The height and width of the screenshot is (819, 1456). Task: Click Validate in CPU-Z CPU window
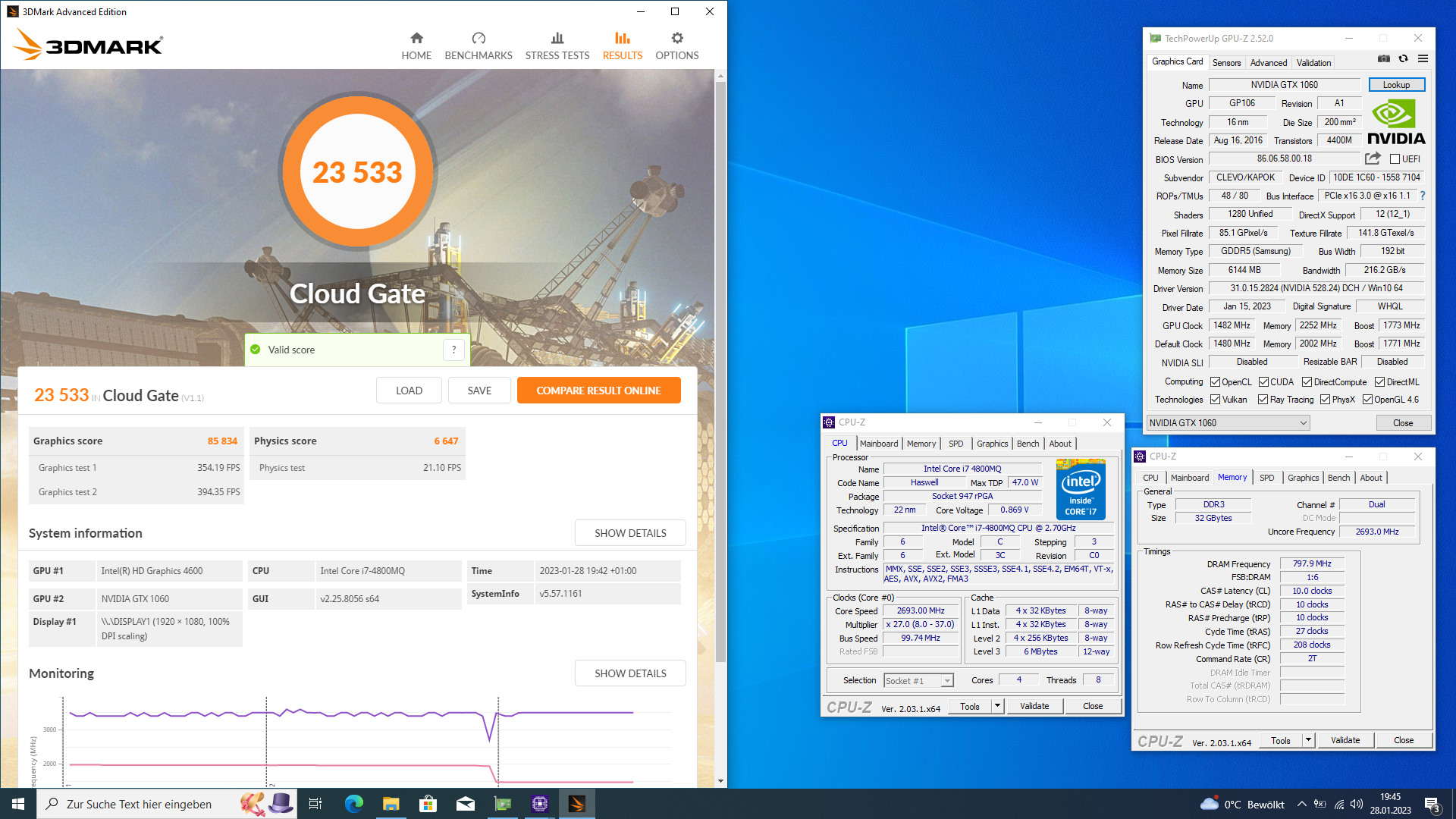[1034, 706]
